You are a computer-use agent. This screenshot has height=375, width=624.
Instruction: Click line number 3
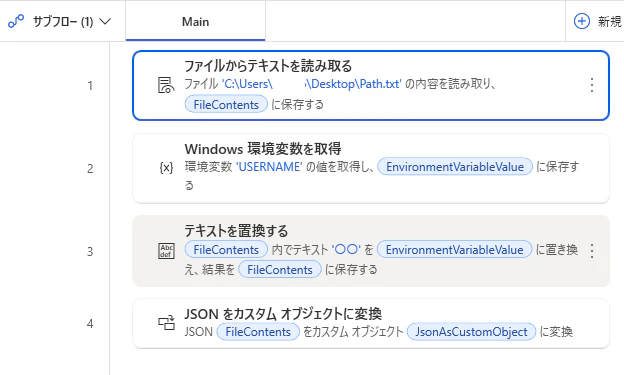coord(90,252)
